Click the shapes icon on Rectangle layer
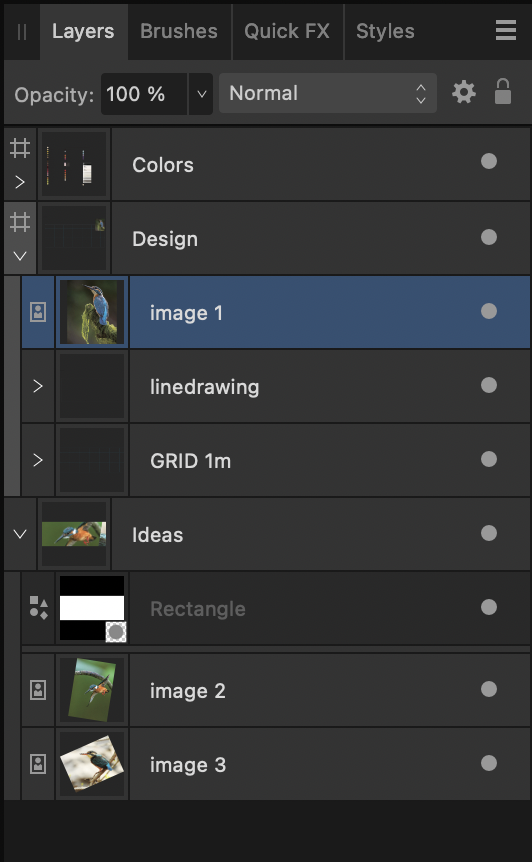Screen dimensions: 532x862 pyautogui.click(x=38, y=608)
